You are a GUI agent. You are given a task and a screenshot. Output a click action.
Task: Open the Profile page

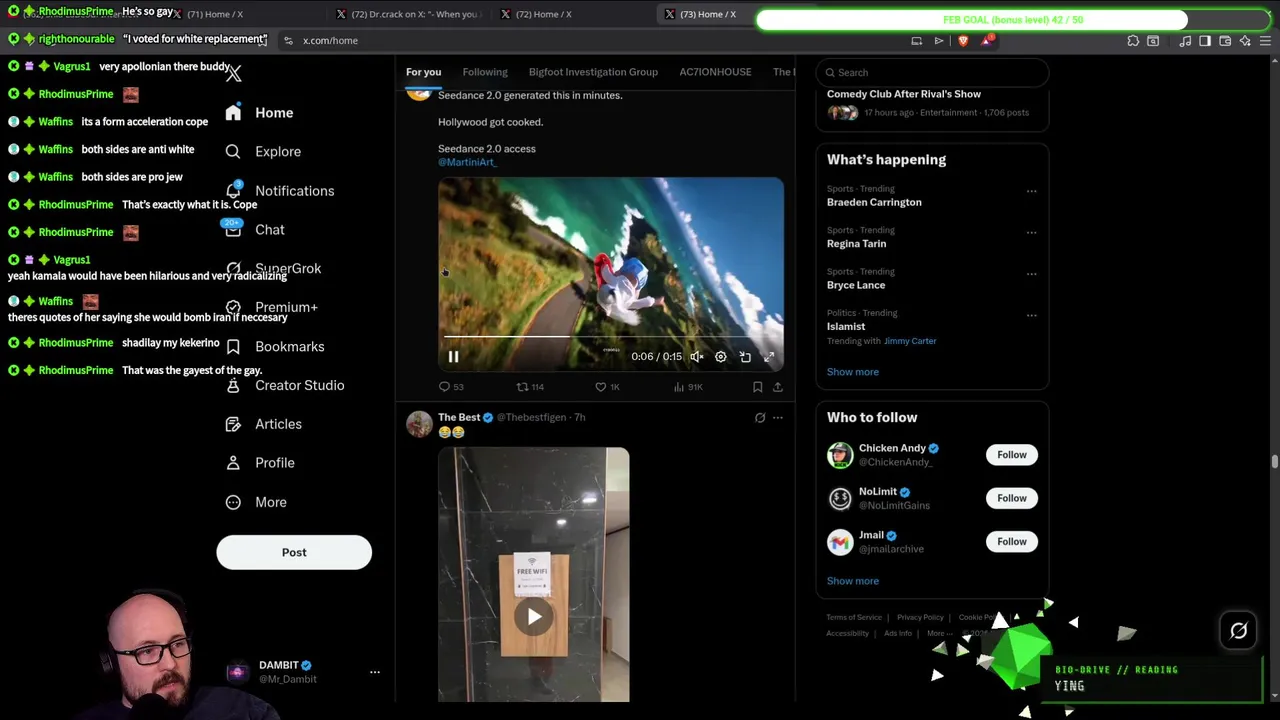coord(260,463)
